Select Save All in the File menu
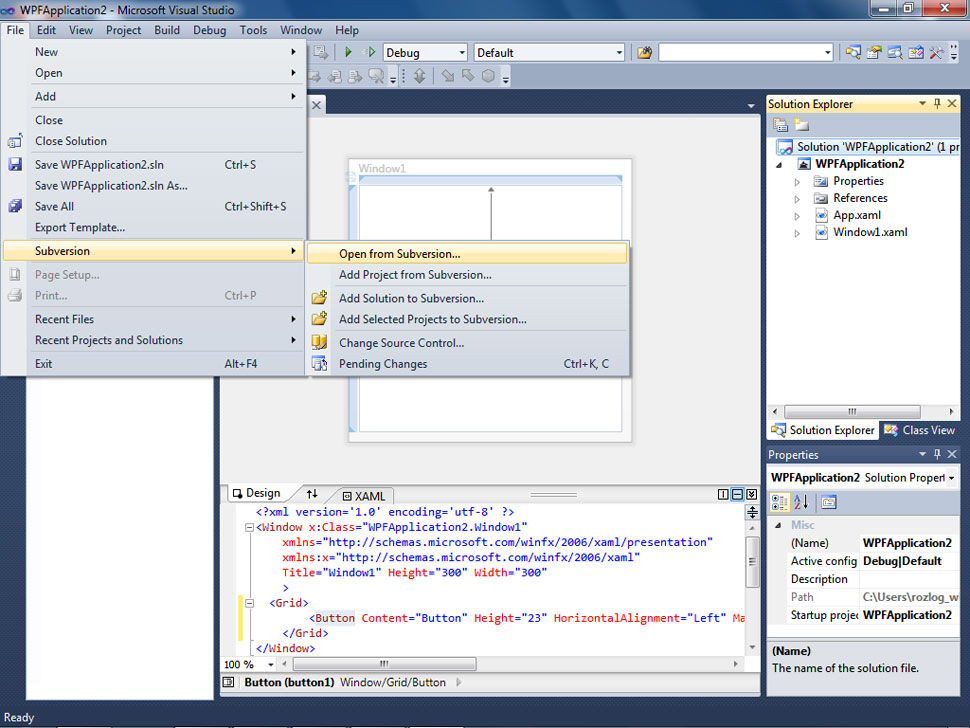 click(x=153, y=207)
